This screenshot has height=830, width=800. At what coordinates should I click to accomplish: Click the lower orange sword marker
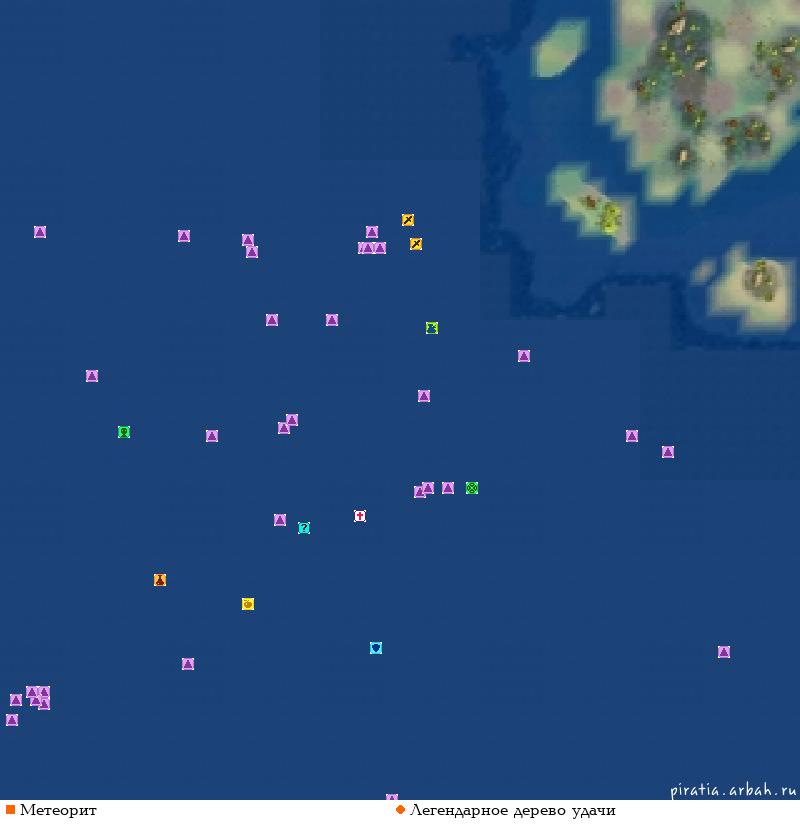tap(416, 244)
